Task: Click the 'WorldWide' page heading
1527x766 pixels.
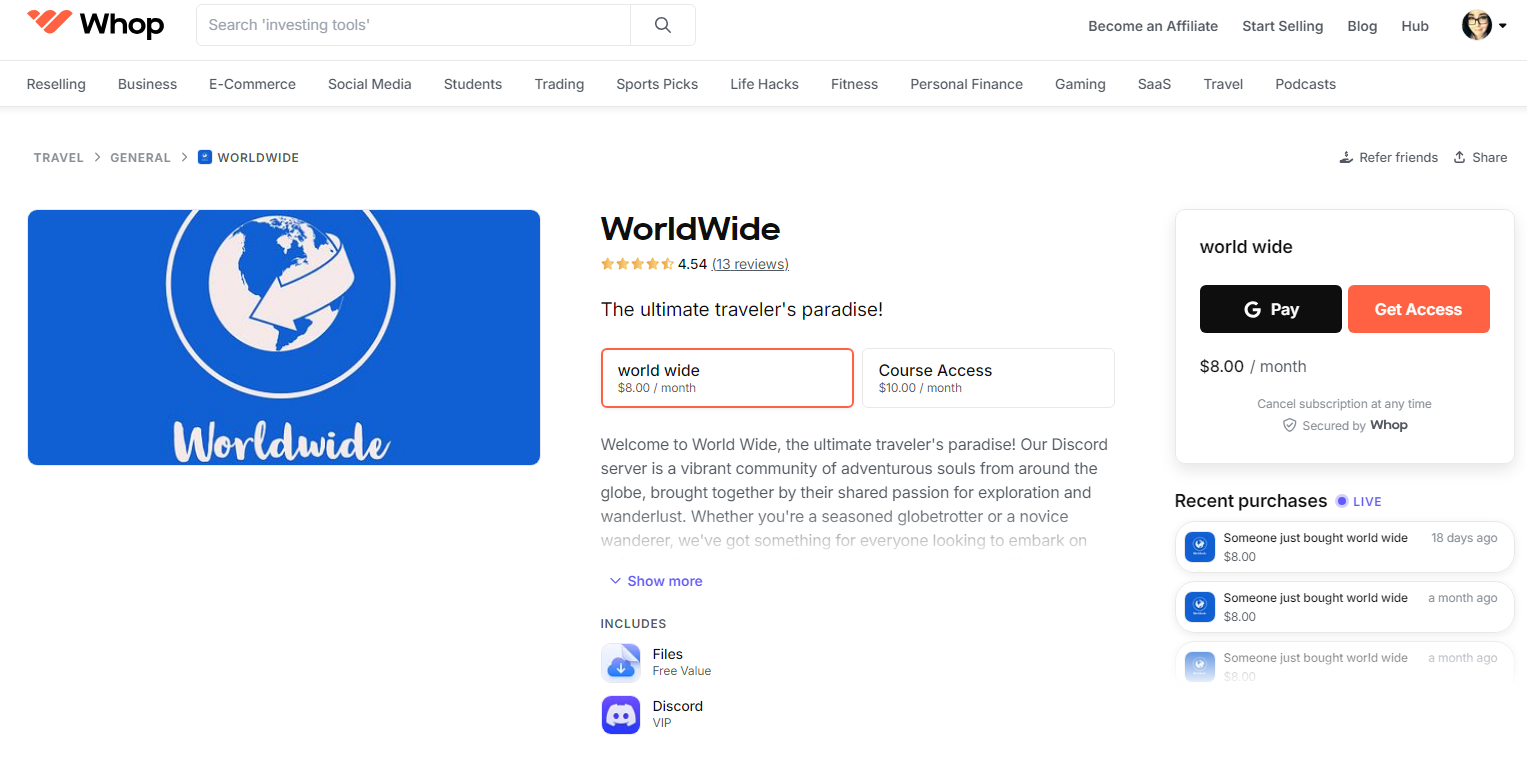Action: coord(690,229)
